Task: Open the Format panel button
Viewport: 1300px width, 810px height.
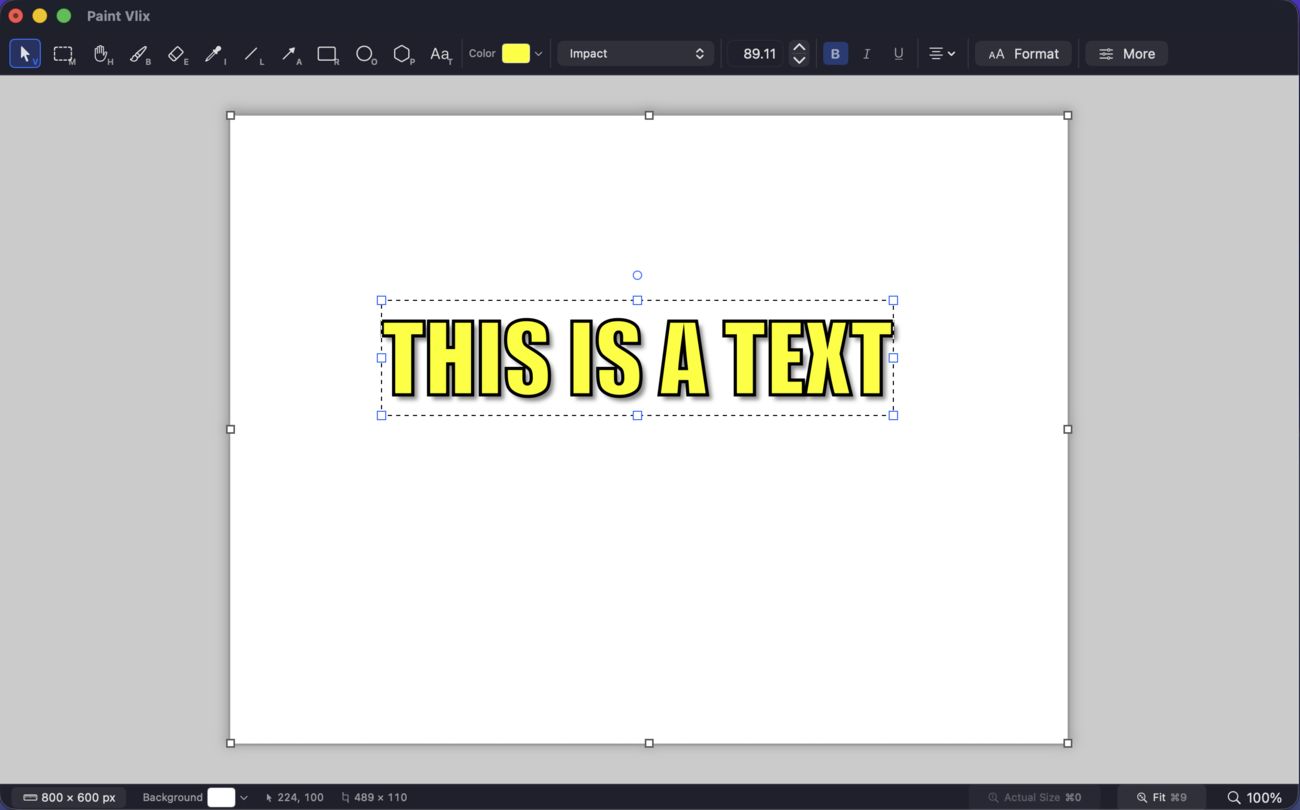Action: (1023, 54)
